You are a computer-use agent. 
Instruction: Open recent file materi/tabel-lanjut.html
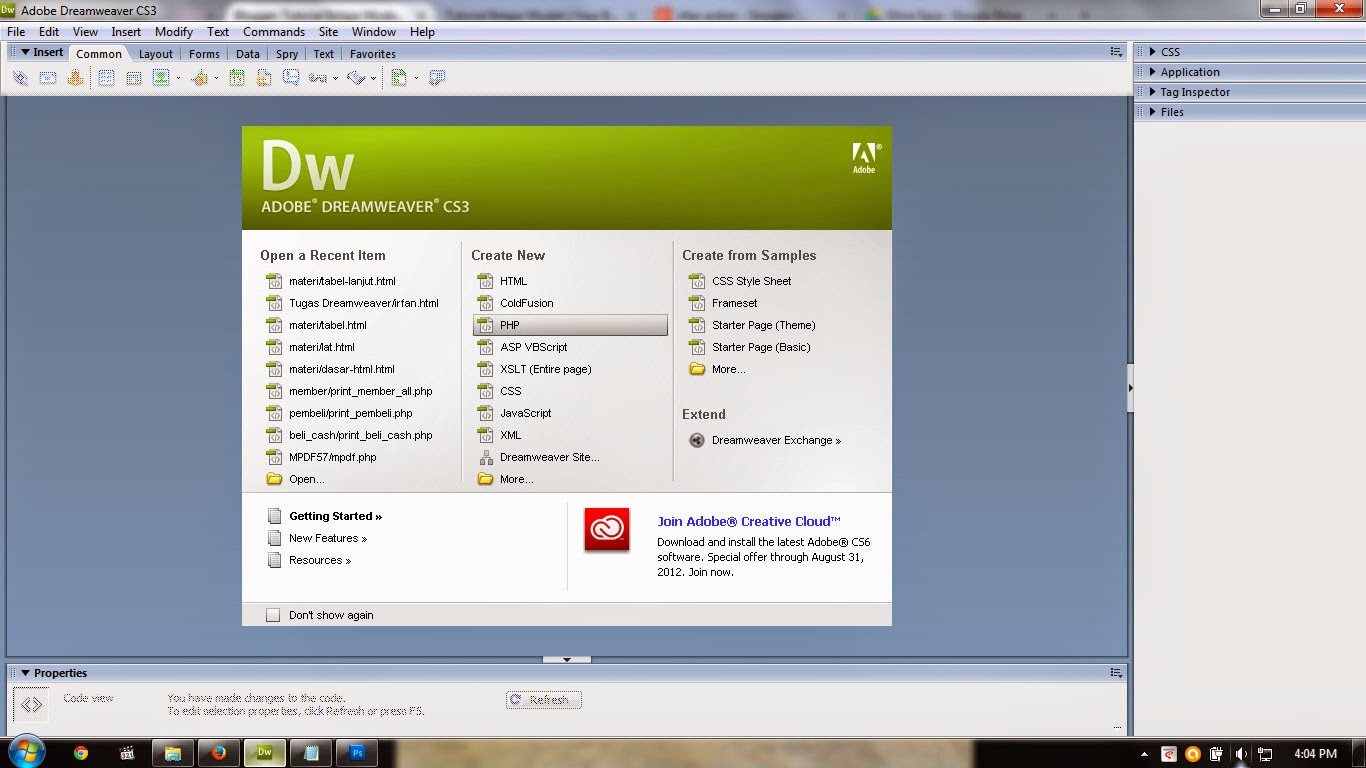(x=342, y=281)
